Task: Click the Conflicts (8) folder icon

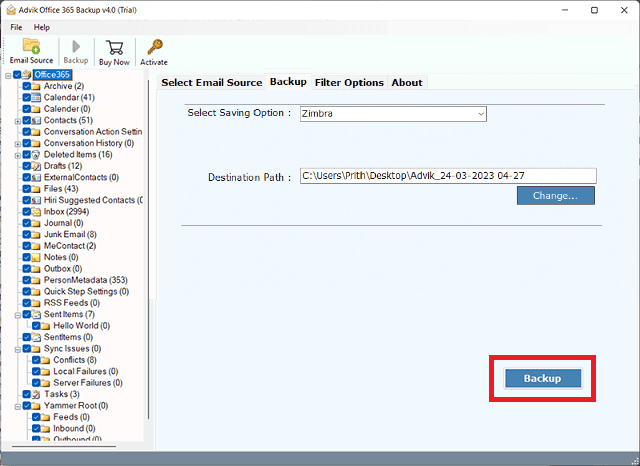Action: coord(45,360)
